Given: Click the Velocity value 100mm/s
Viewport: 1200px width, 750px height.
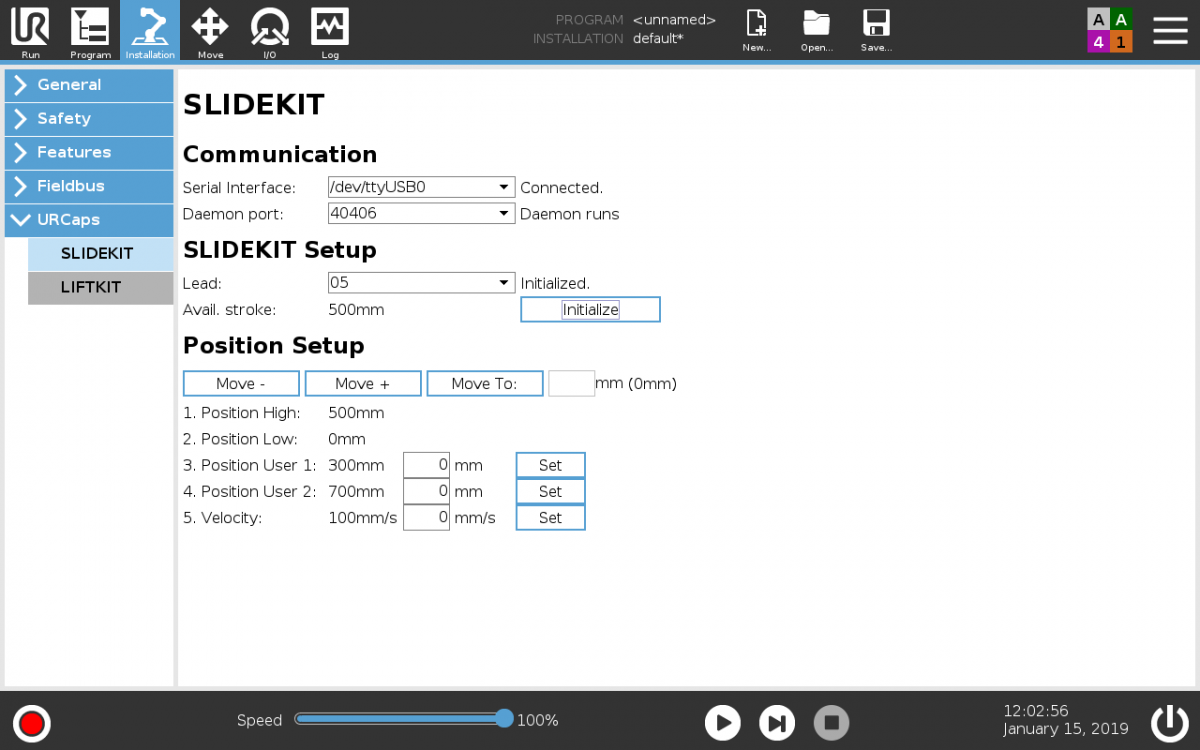Looking at the screenshot, I should tap(363, 518).
